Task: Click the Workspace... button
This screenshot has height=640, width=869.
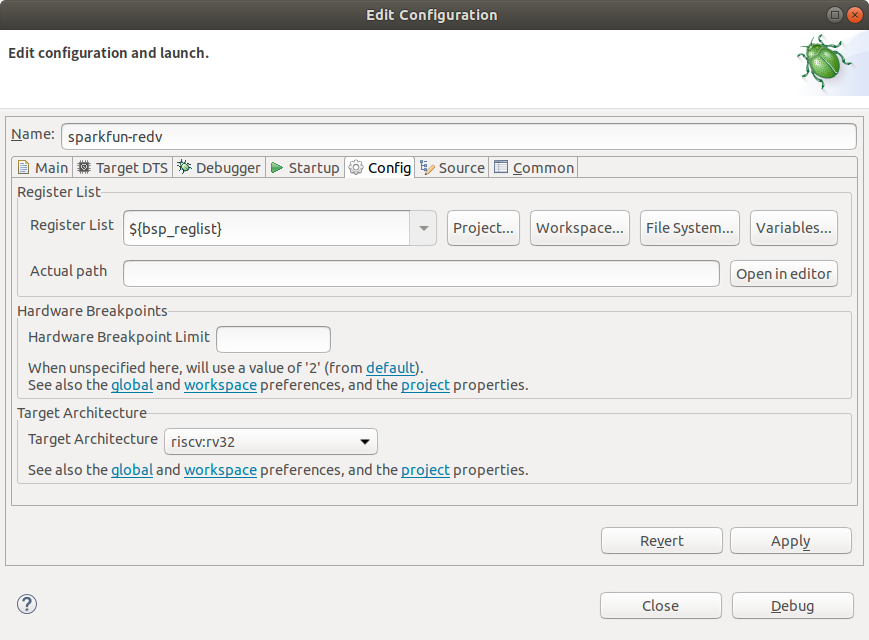Action: point(581,228)
